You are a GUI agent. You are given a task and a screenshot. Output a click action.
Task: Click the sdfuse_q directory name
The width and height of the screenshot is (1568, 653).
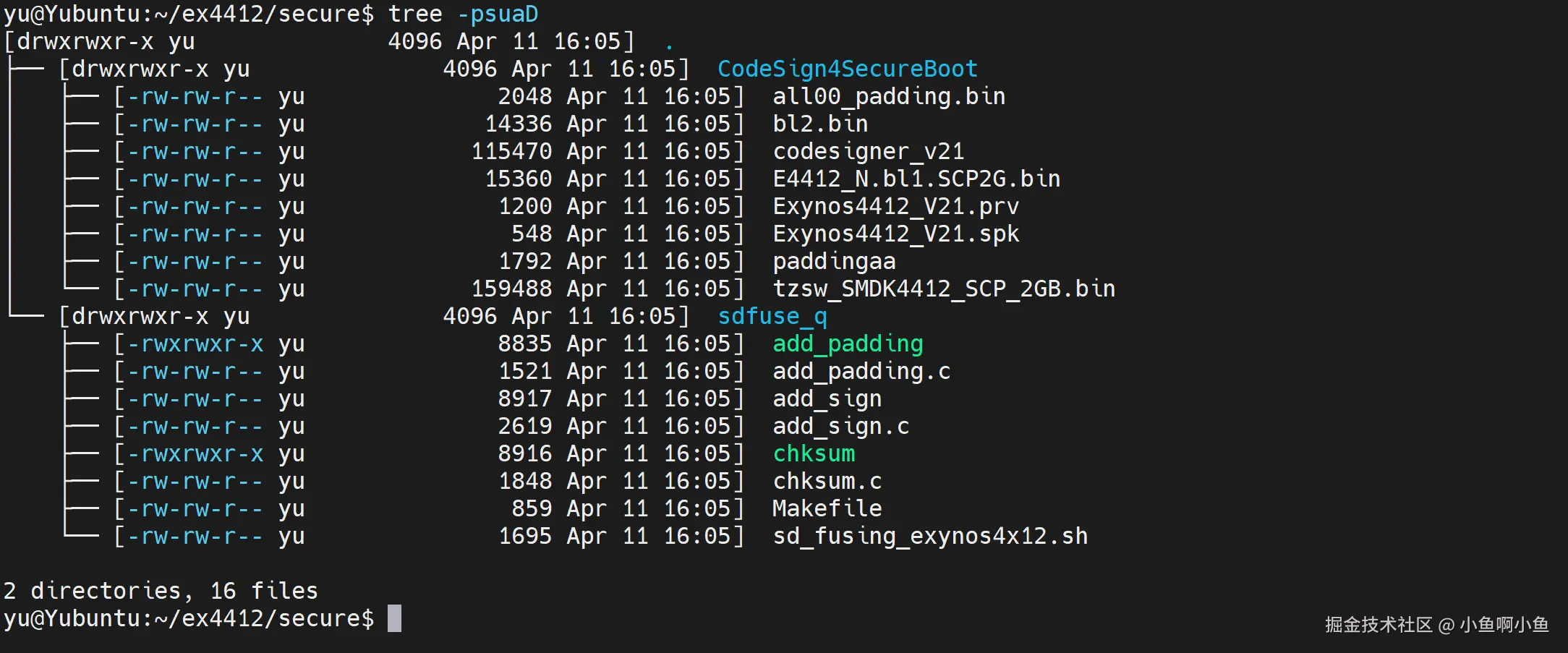[x=772, y=317]
